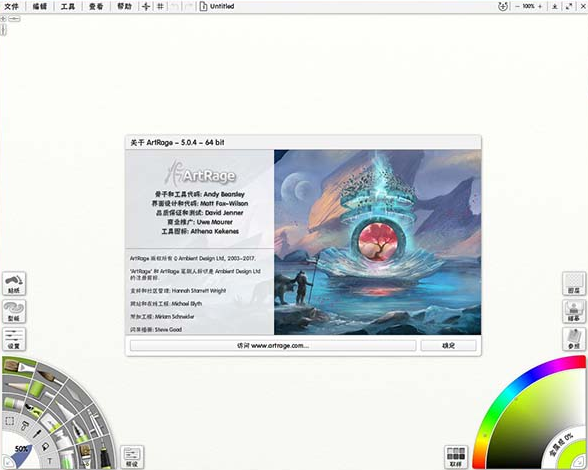Pick the Text tool marked T
The height and width of the screenshot is (470, 588).
50,461
